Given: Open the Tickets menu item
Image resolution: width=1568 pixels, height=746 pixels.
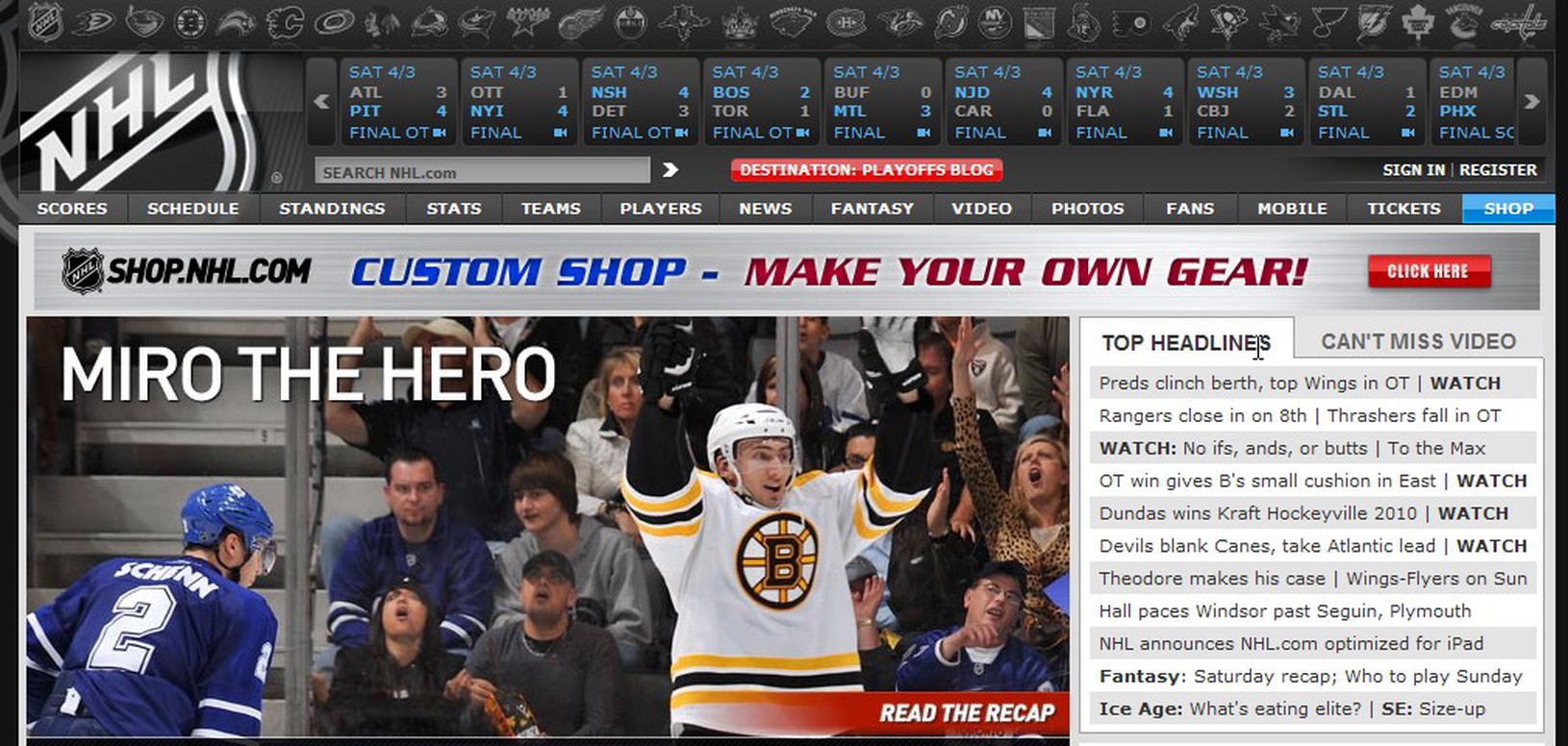Looking at the screenshot, I should tap(1404, 209).
